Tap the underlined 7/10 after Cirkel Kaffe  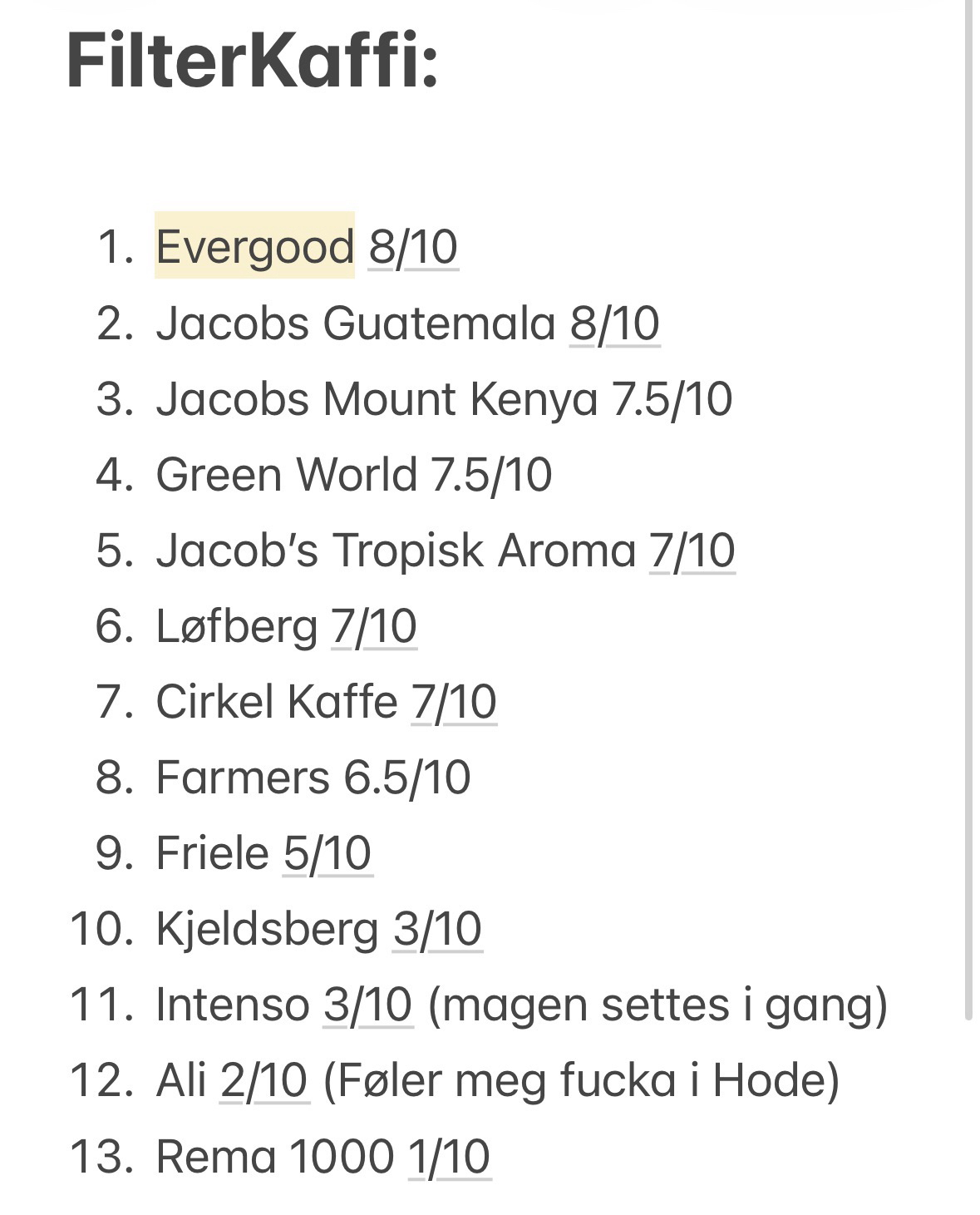pos(454,702)
